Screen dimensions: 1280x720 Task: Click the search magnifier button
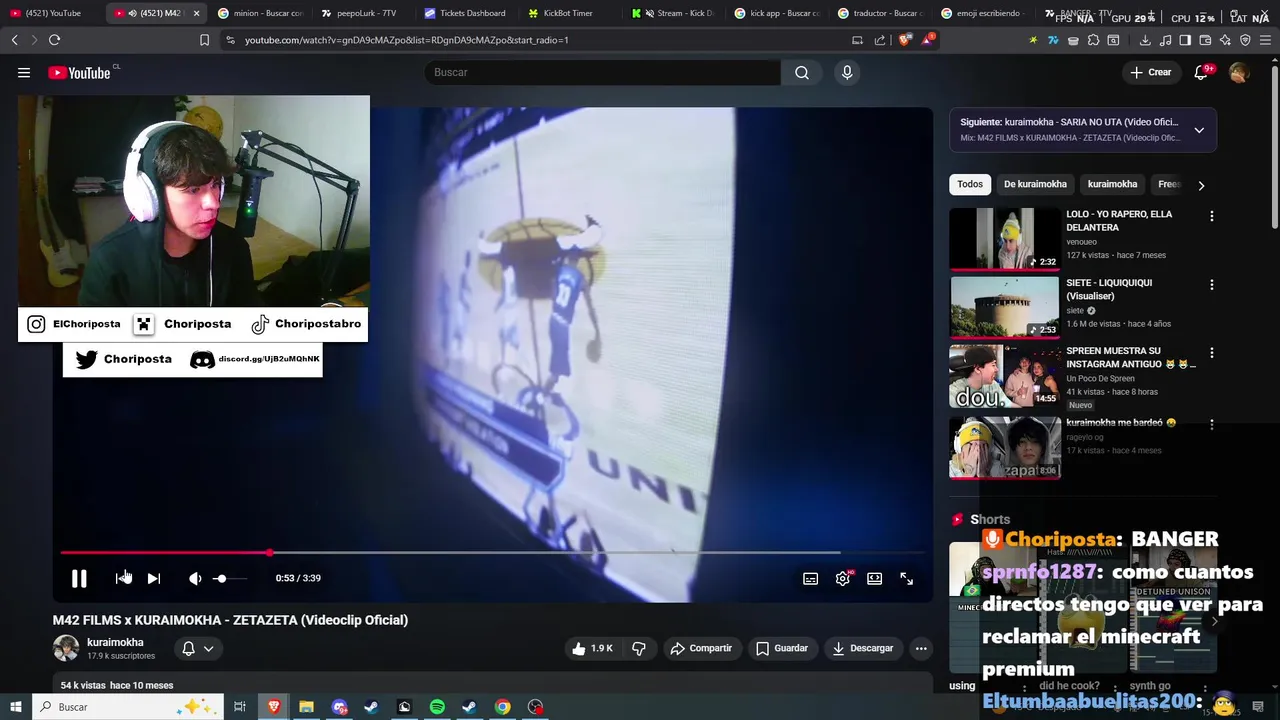[802, 72]
